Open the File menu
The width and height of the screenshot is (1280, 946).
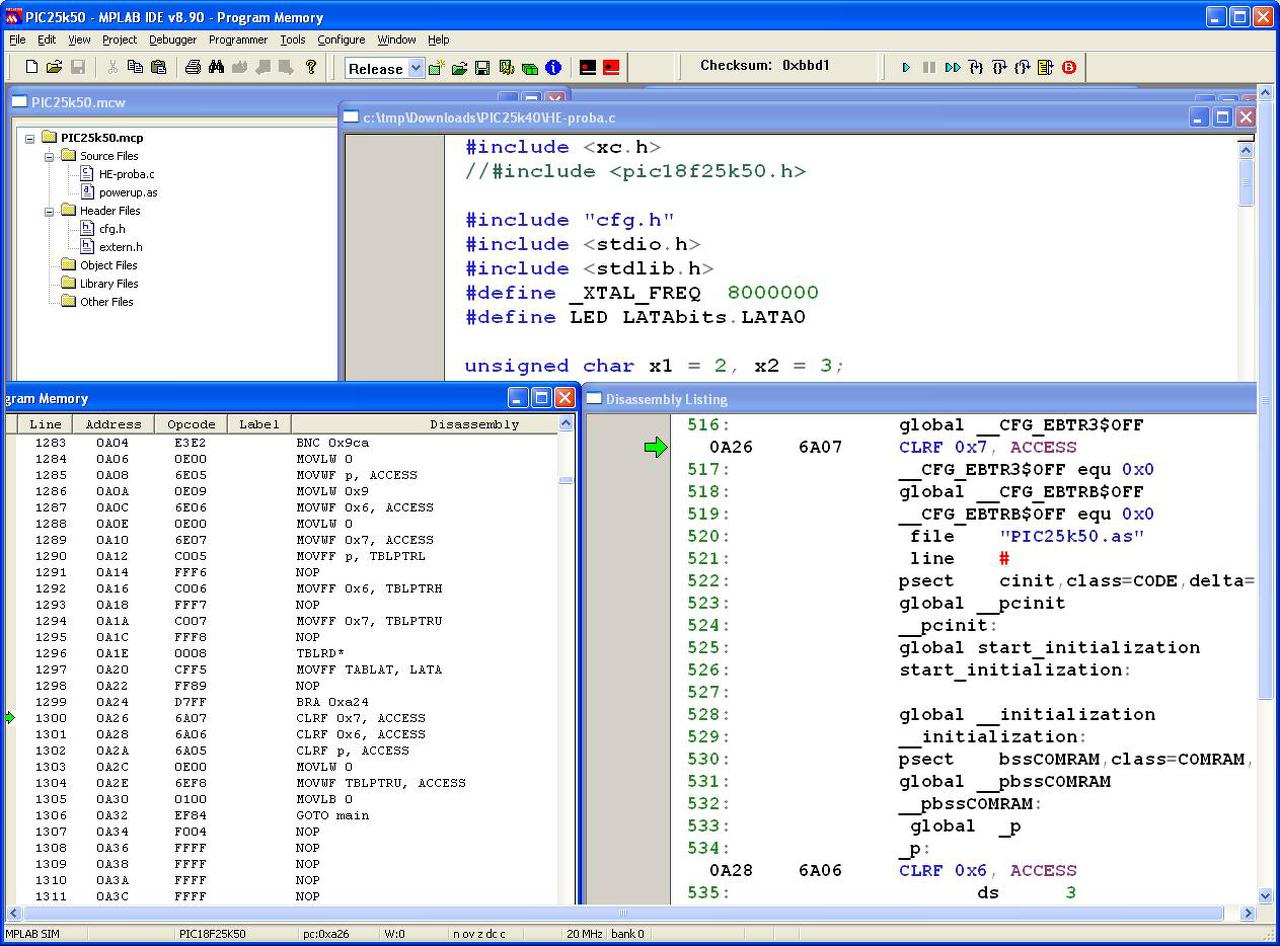pyautogui.click(x=17, y=40)
